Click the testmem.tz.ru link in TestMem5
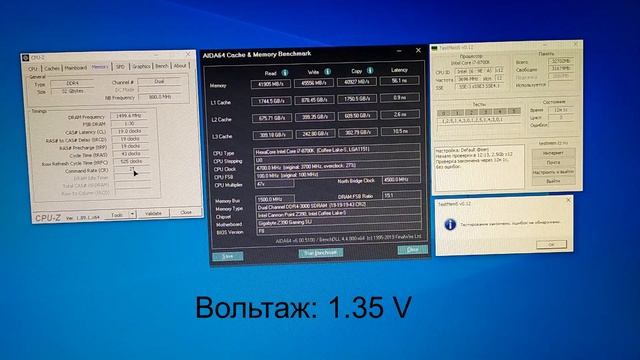Image resolution: width=640 pixels, height=360 pixels. 553,143
